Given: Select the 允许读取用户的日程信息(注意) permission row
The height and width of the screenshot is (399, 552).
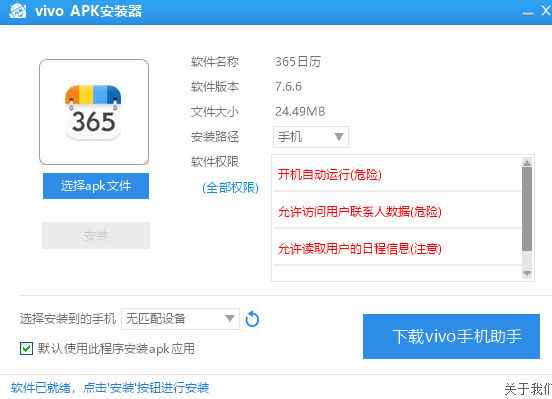Looking at the screenshot, I should [x=398, y=249].
